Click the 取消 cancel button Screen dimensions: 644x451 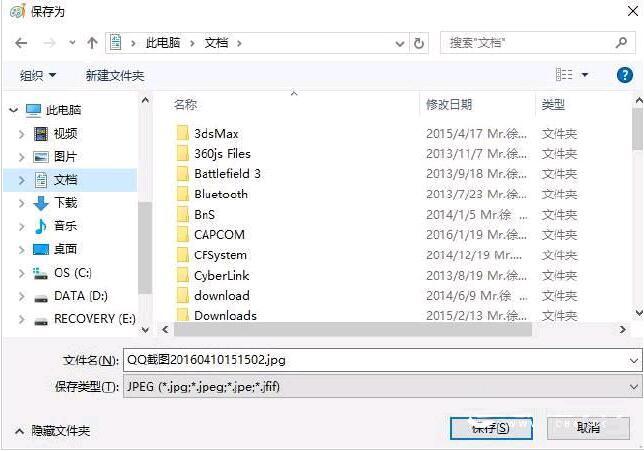coord(588,428)
